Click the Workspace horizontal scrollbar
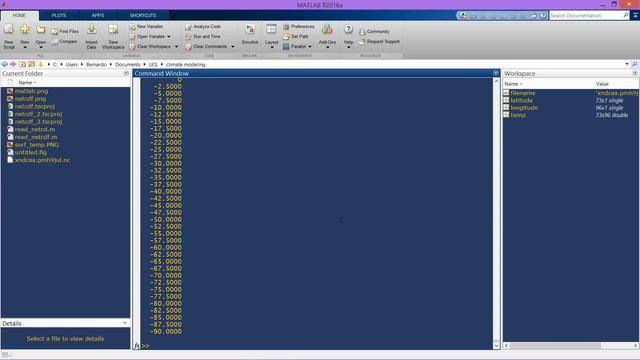 (555, 346)
